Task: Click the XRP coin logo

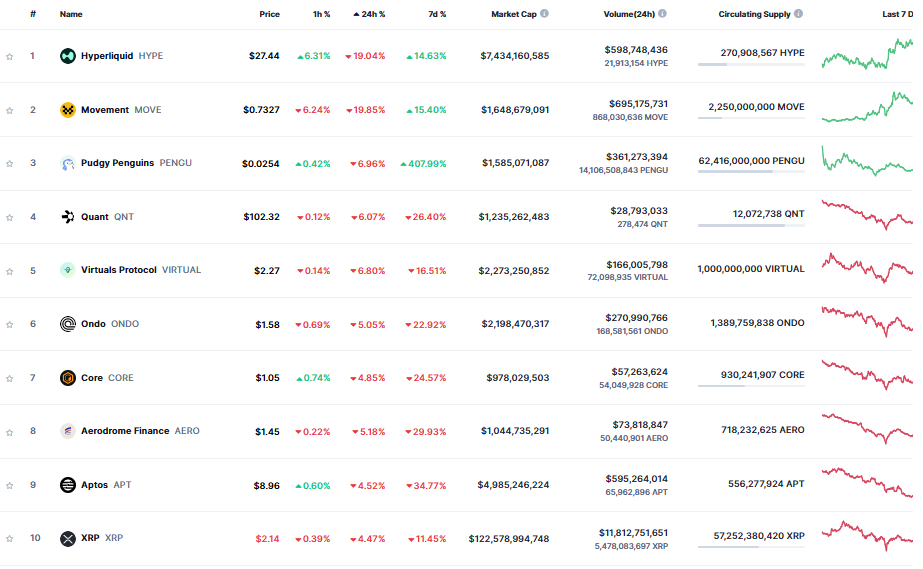Action: point(68,538)
